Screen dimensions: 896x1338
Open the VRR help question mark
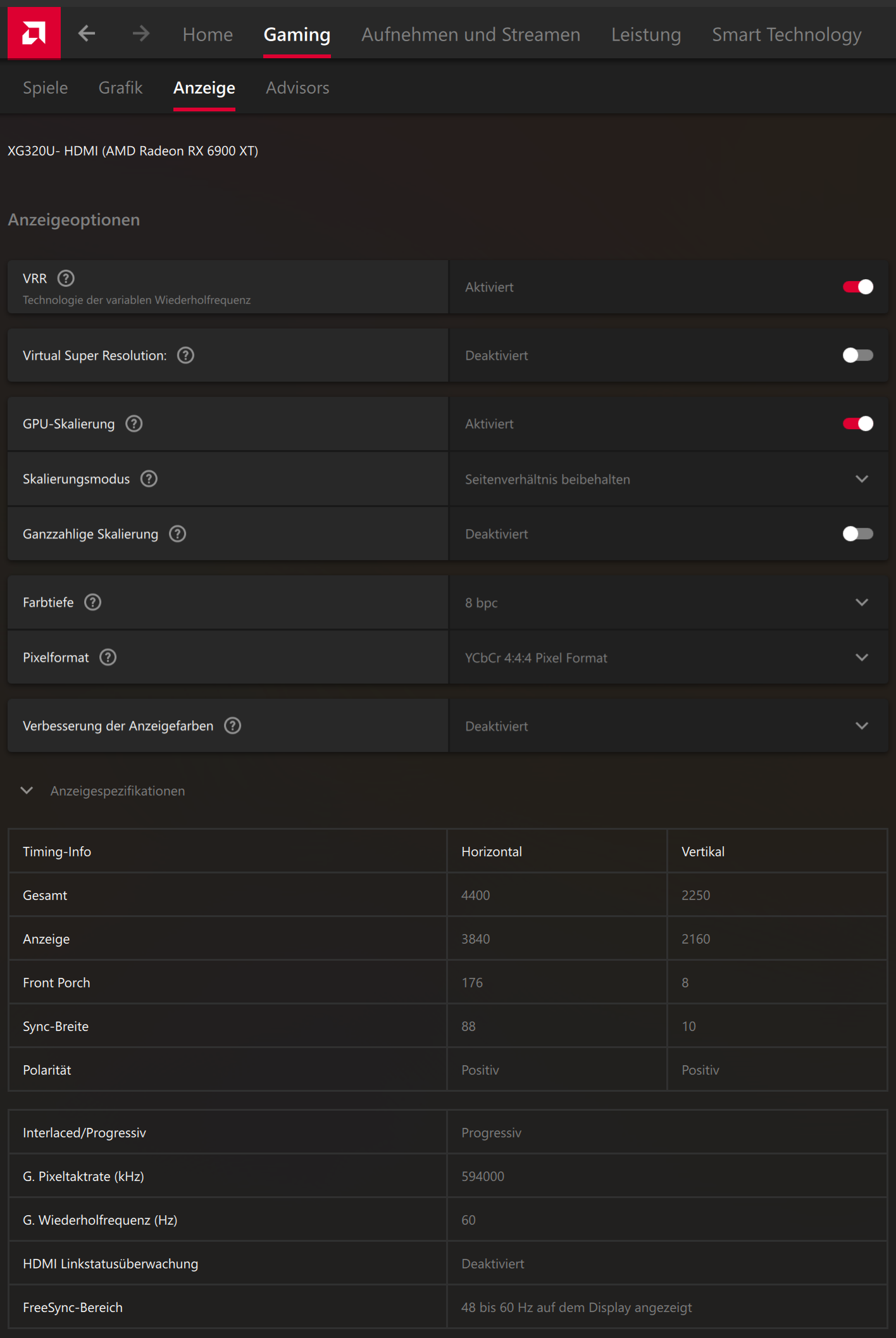click(x=66, y=278)
